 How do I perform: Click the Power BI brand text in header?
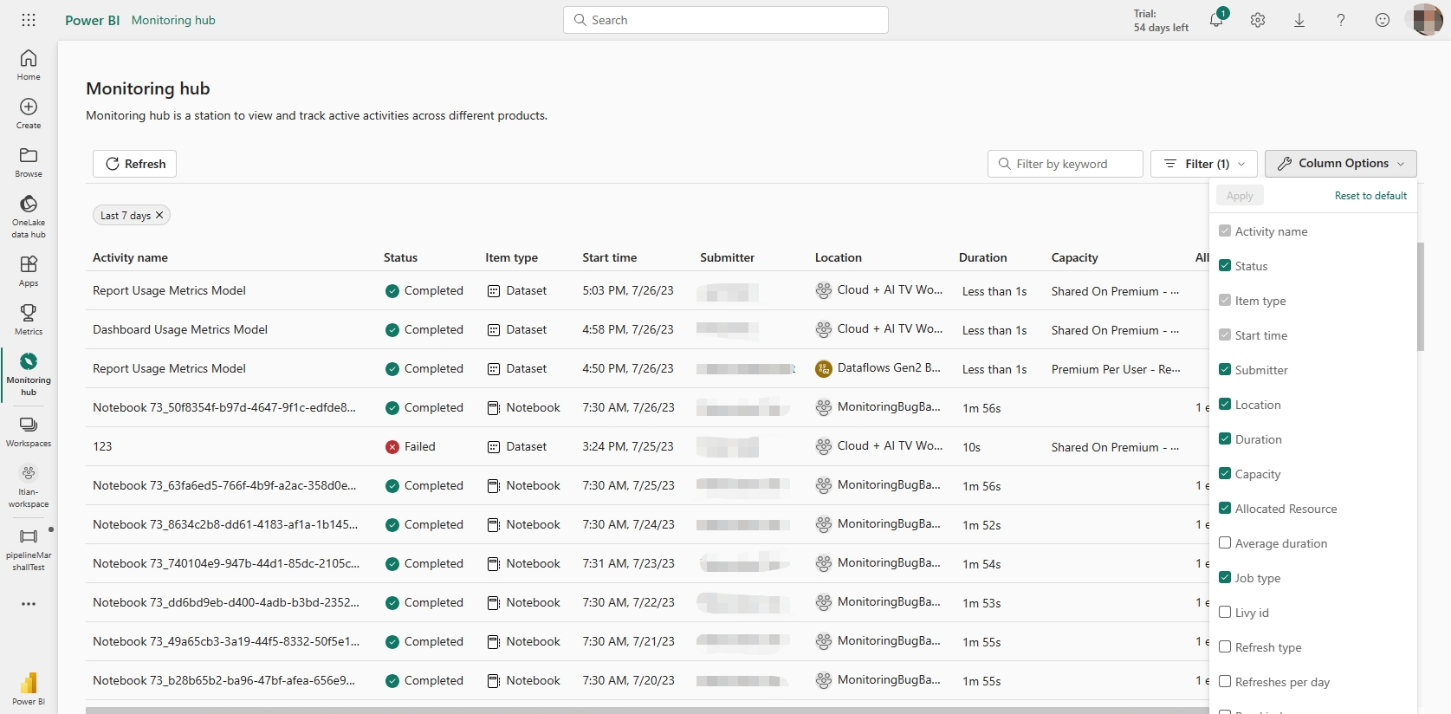[93, 20]
